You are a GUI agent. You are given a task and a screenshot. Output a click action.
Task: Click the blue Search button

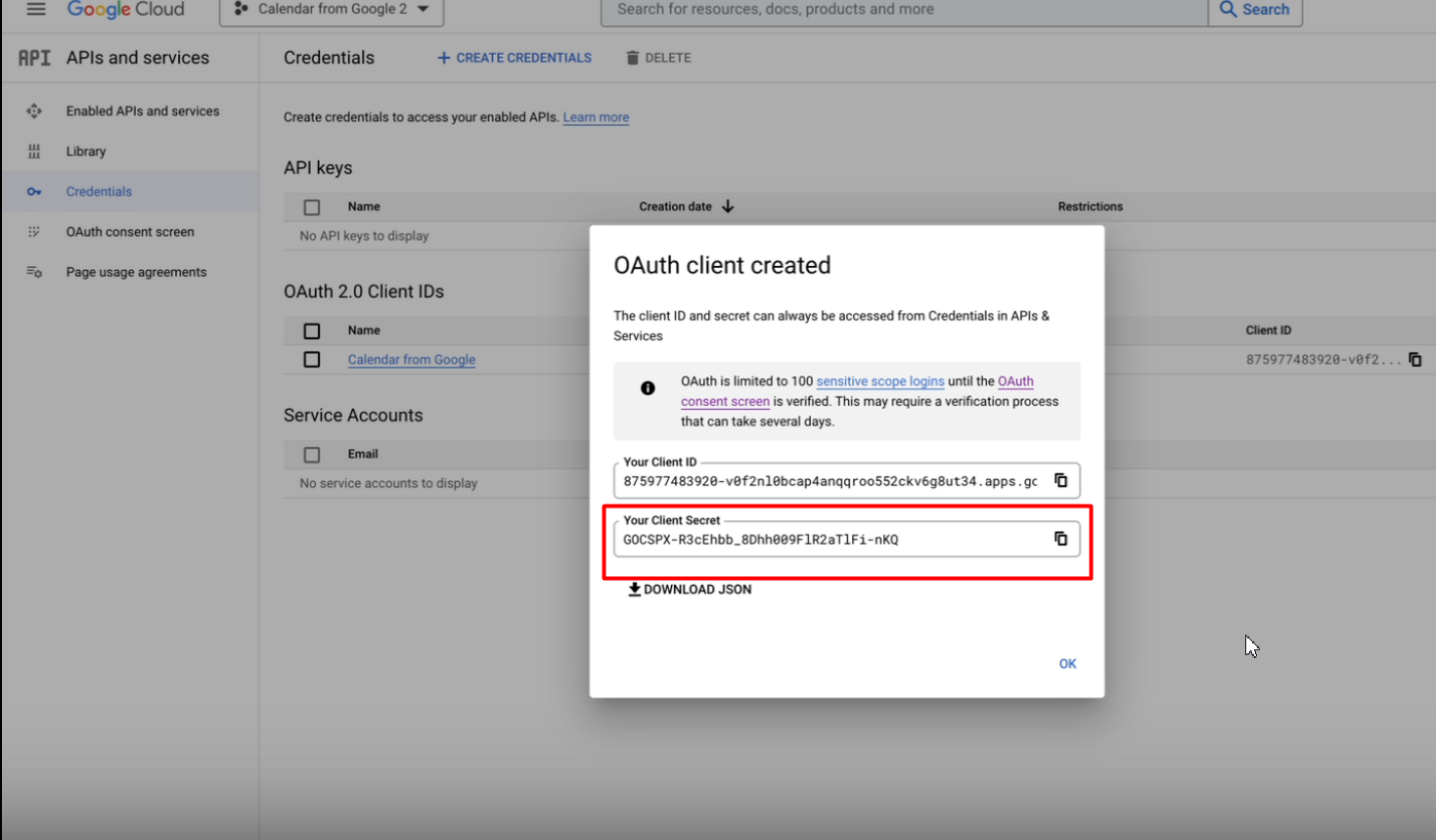click(x=1255, y=11)
